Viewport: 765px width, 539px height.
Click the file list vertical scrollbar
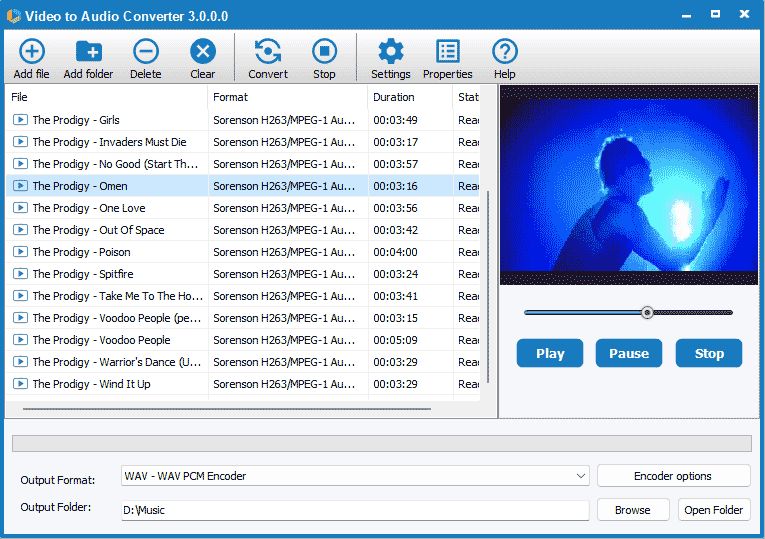488,286
